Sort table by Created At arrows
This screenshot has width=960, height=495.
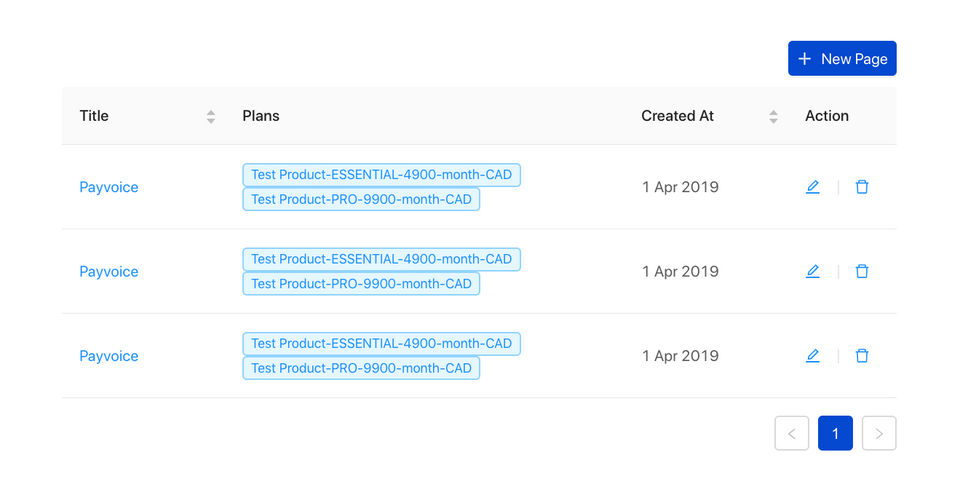point(773,116)
